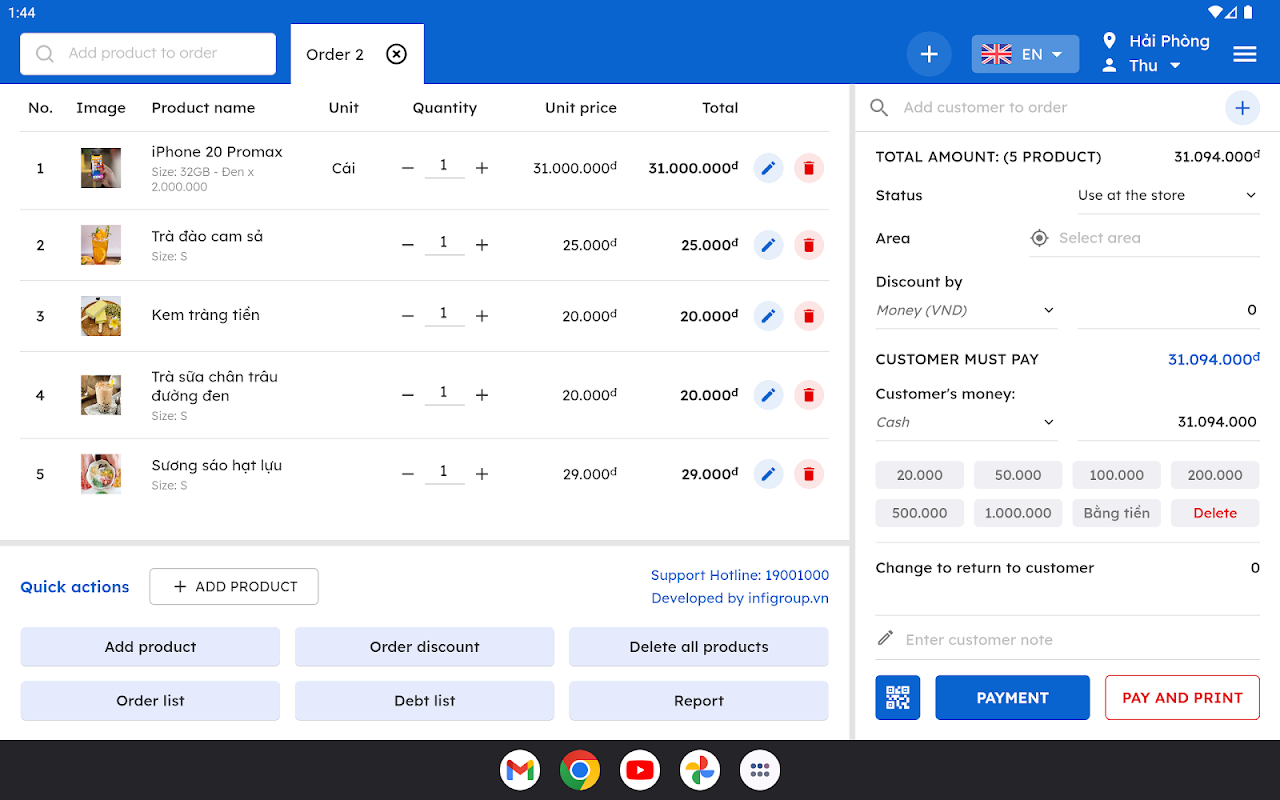Click the Order discount quick action
The image size is (1280, 800).
424,647
